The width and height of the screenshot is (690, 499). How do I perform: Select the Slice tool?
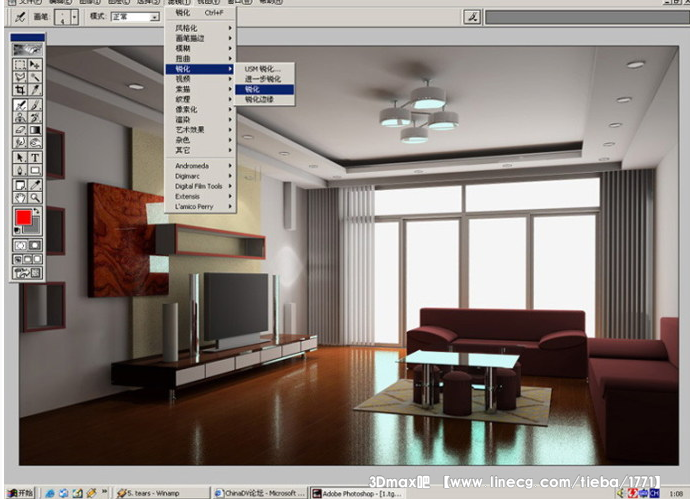(x=35, y=90)
